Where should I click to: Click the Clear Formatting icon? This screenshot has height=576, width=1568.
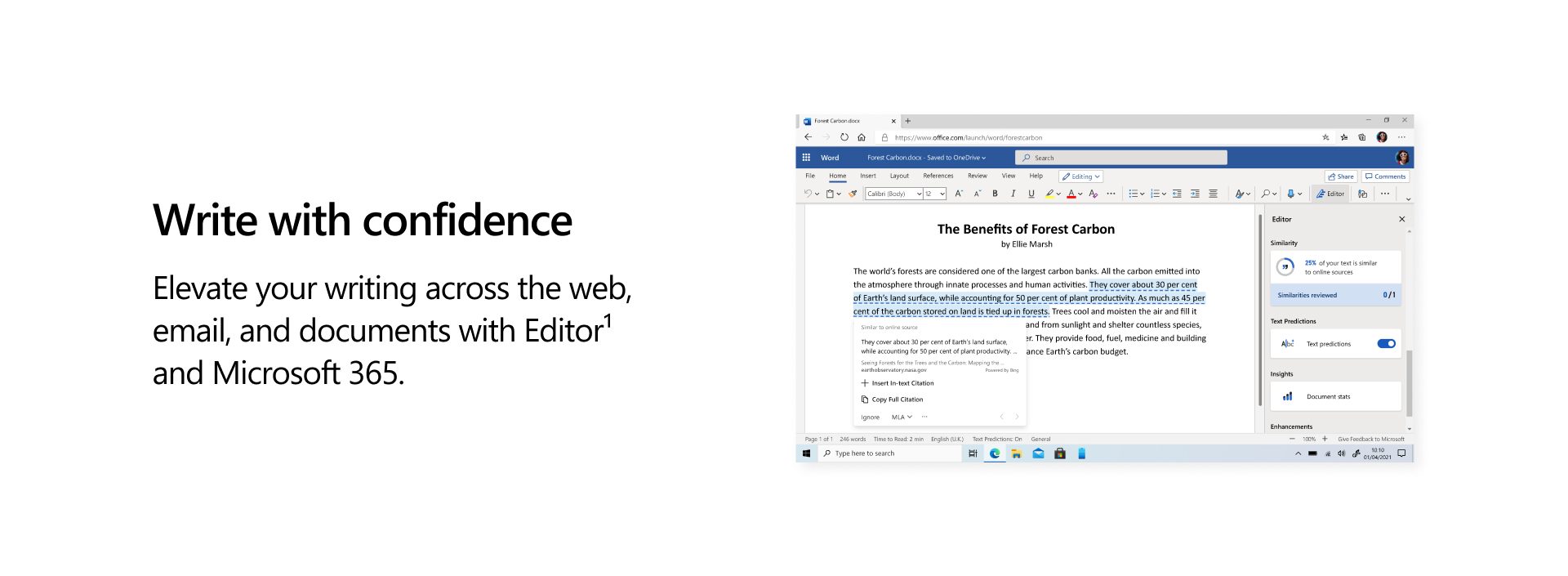click(x=1093, y=194)
